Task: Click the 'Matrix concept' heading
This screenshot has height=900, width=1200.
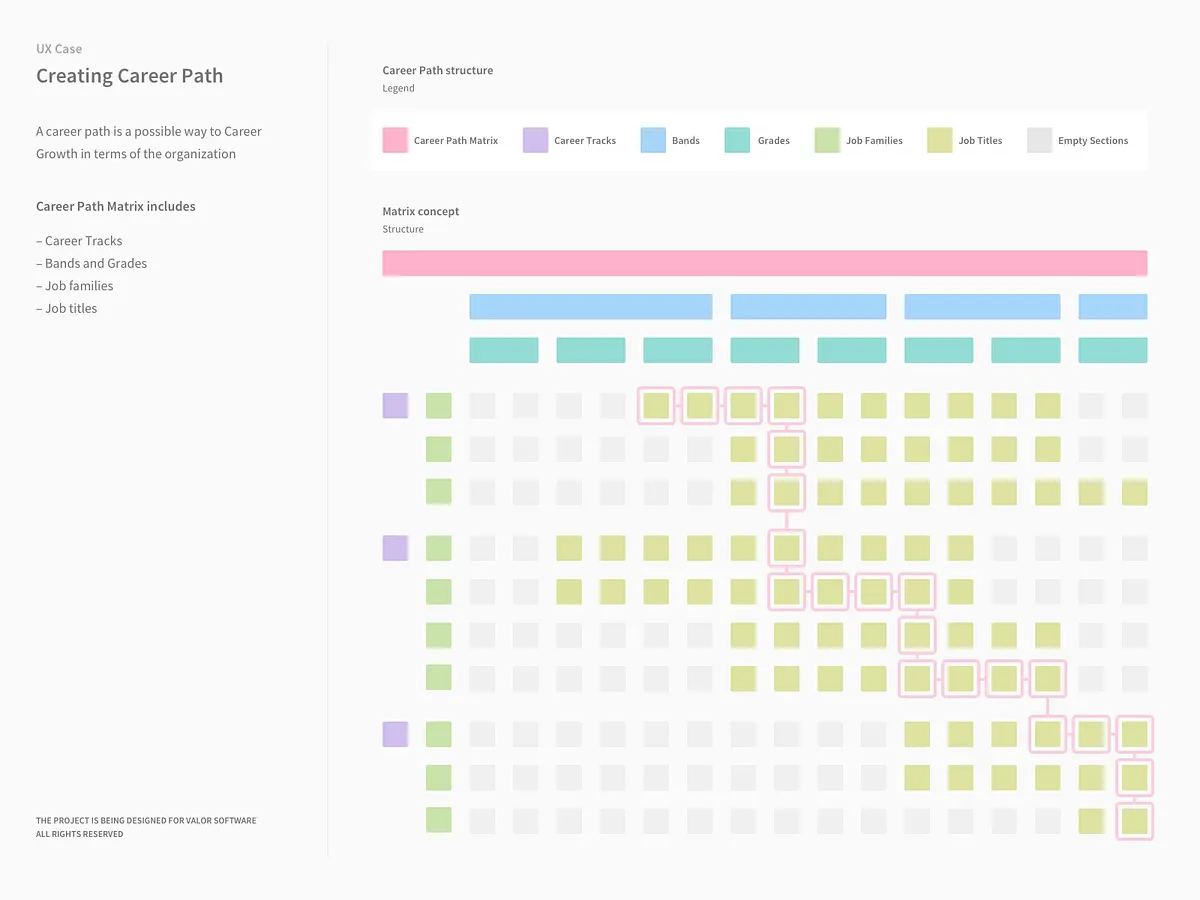Action: coord(421,212)
